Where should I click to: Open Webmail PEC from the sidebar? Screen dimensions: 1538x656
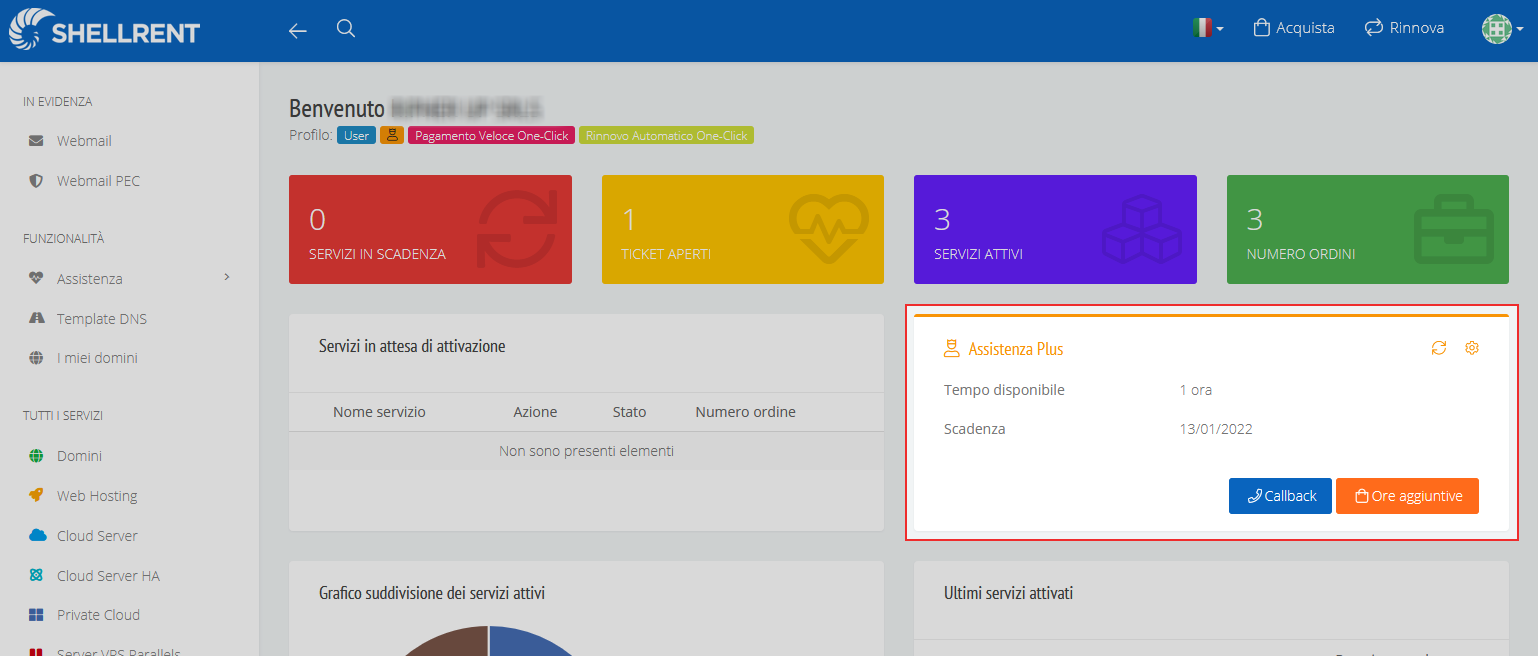point(98,181)
